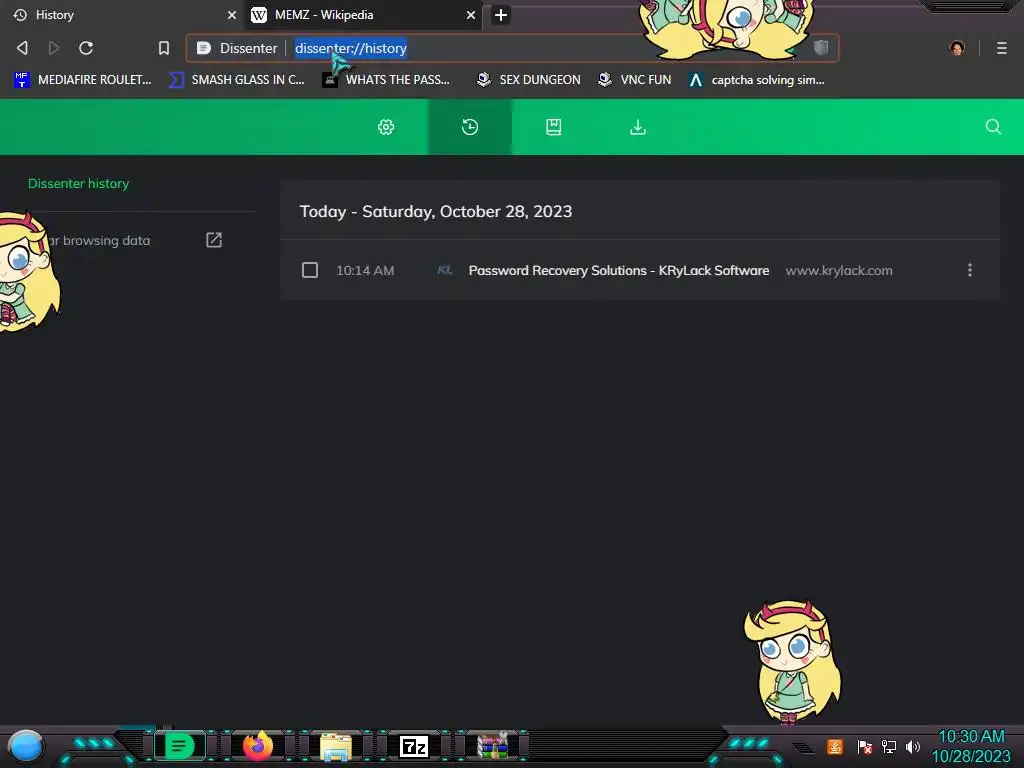Click the 10:14 AM timestamp
Image resolution: width=1024 pixels, height=768 pixels.
tap(365, 270)
